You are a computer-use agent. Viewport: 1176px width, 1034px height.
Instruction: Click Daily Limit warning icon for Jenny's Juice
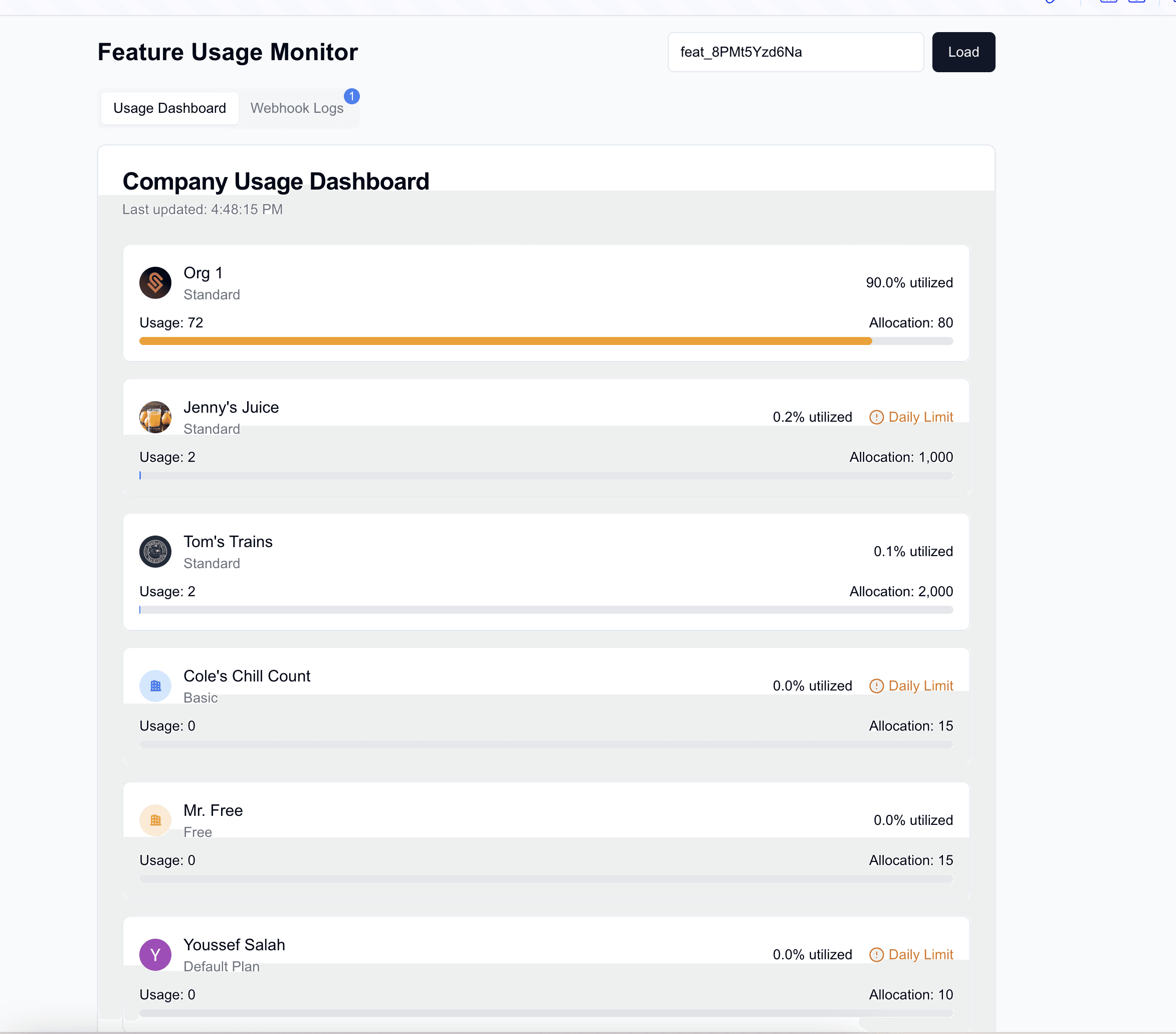876,417
